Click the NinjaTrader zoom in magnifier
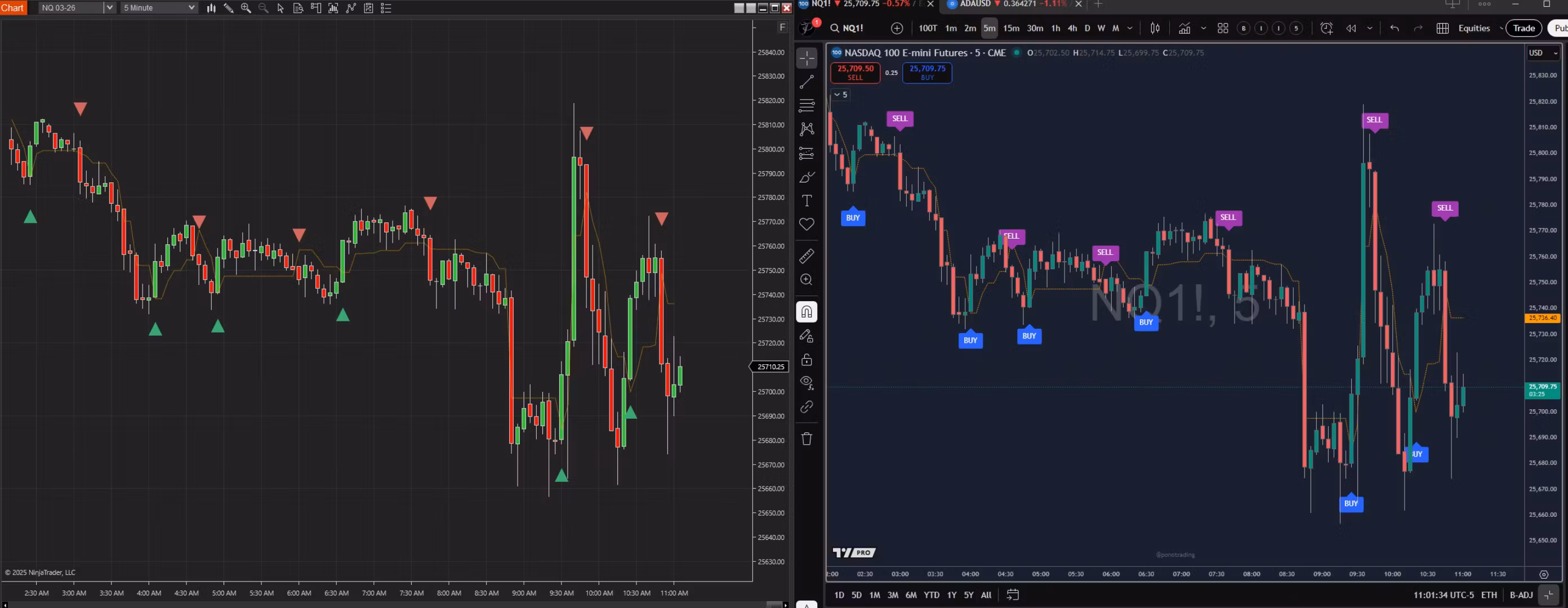The height and width of the screenshot is (608, 1568). coord(246,8)
